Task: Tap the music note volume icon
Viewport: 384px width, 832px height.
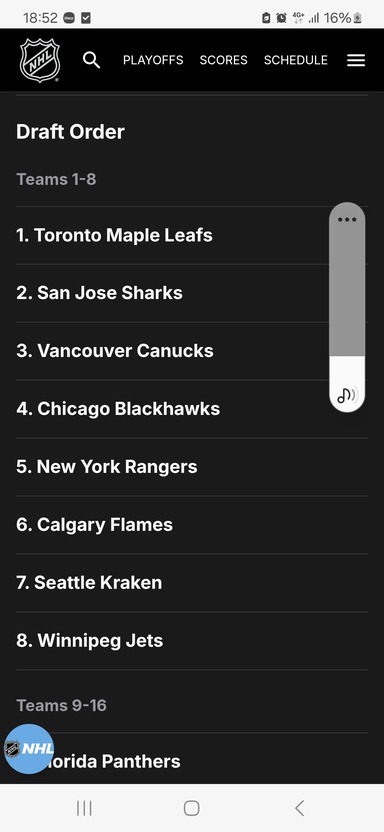Action: click(x=347, y=395)
